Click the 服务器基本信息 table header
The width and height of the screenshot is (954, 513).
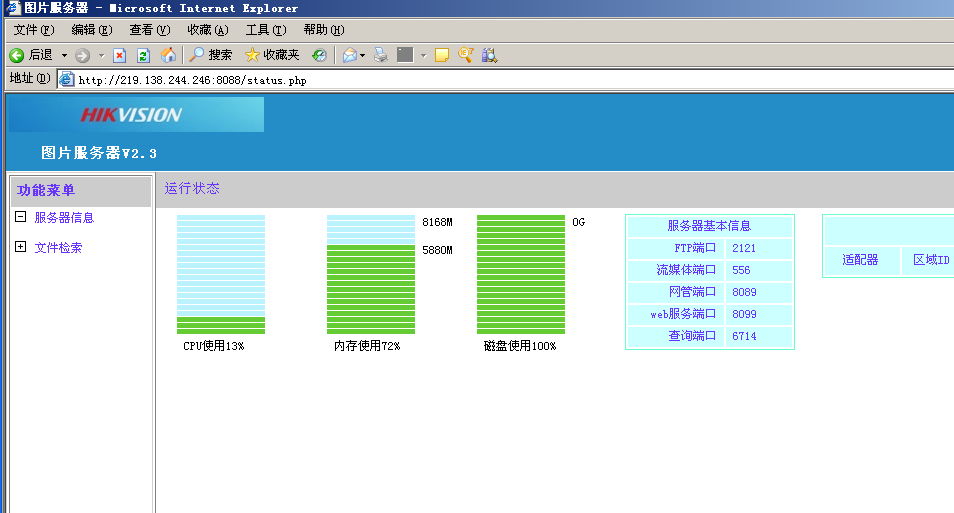(710, 226)
